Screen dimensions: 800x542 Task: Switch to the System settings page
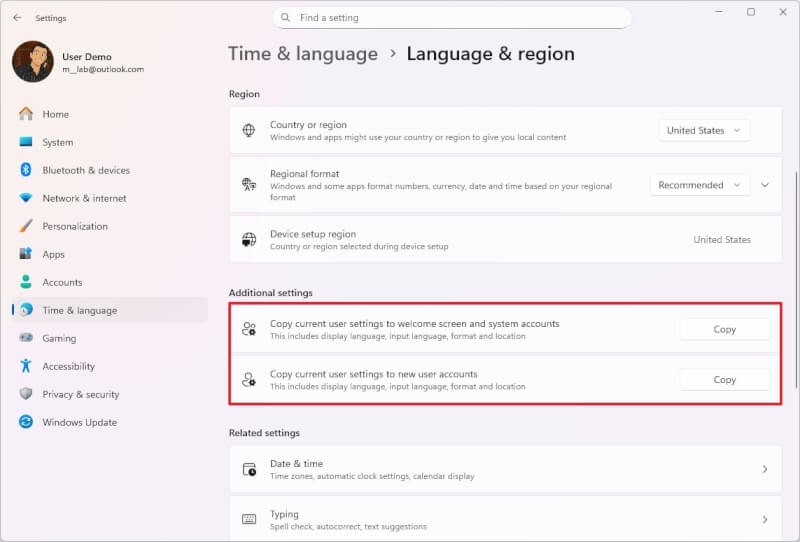click(x=57, y=142)
